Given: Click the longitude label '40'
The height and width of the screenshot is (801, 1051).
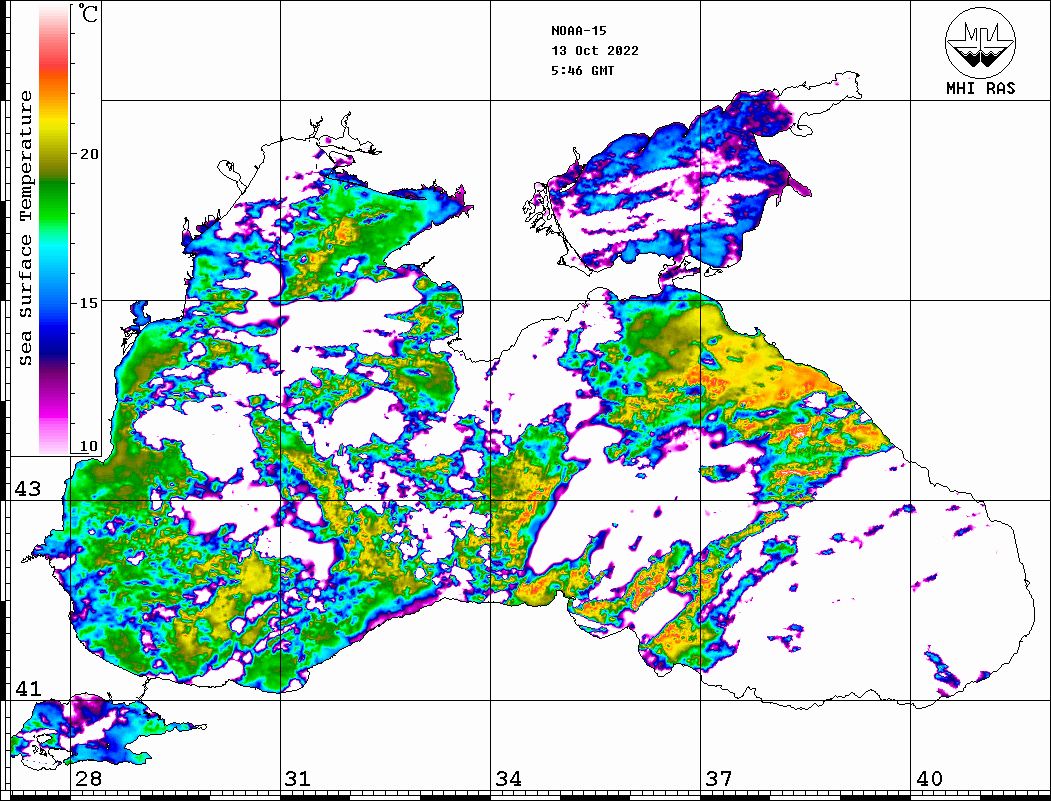Looking at the screenshot, I should click(x=929, y=779).
